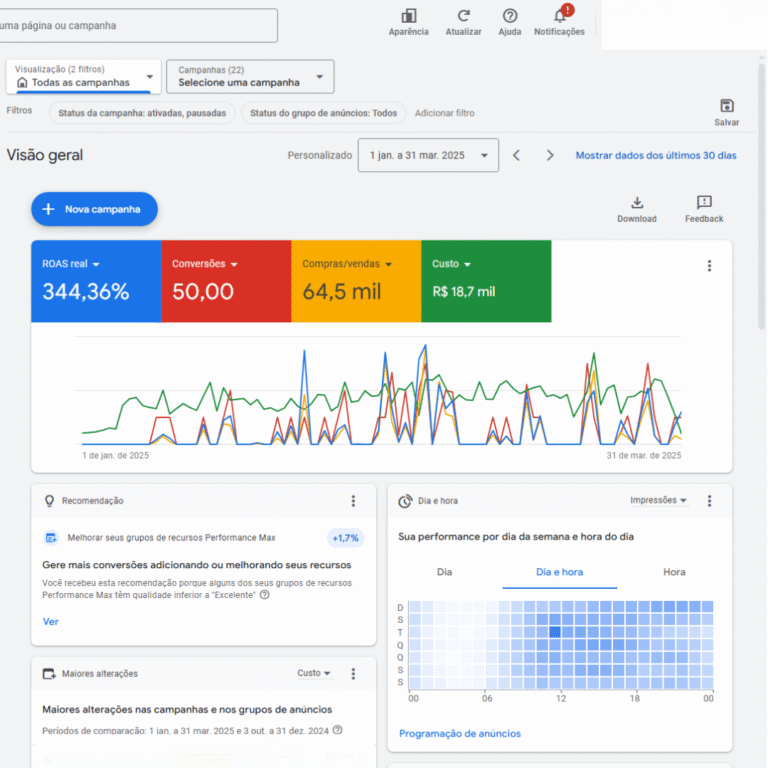The width and height of the screenshot is (768, 768).
Task: Click the "Visão geral" heading
Action: point(45,155)
